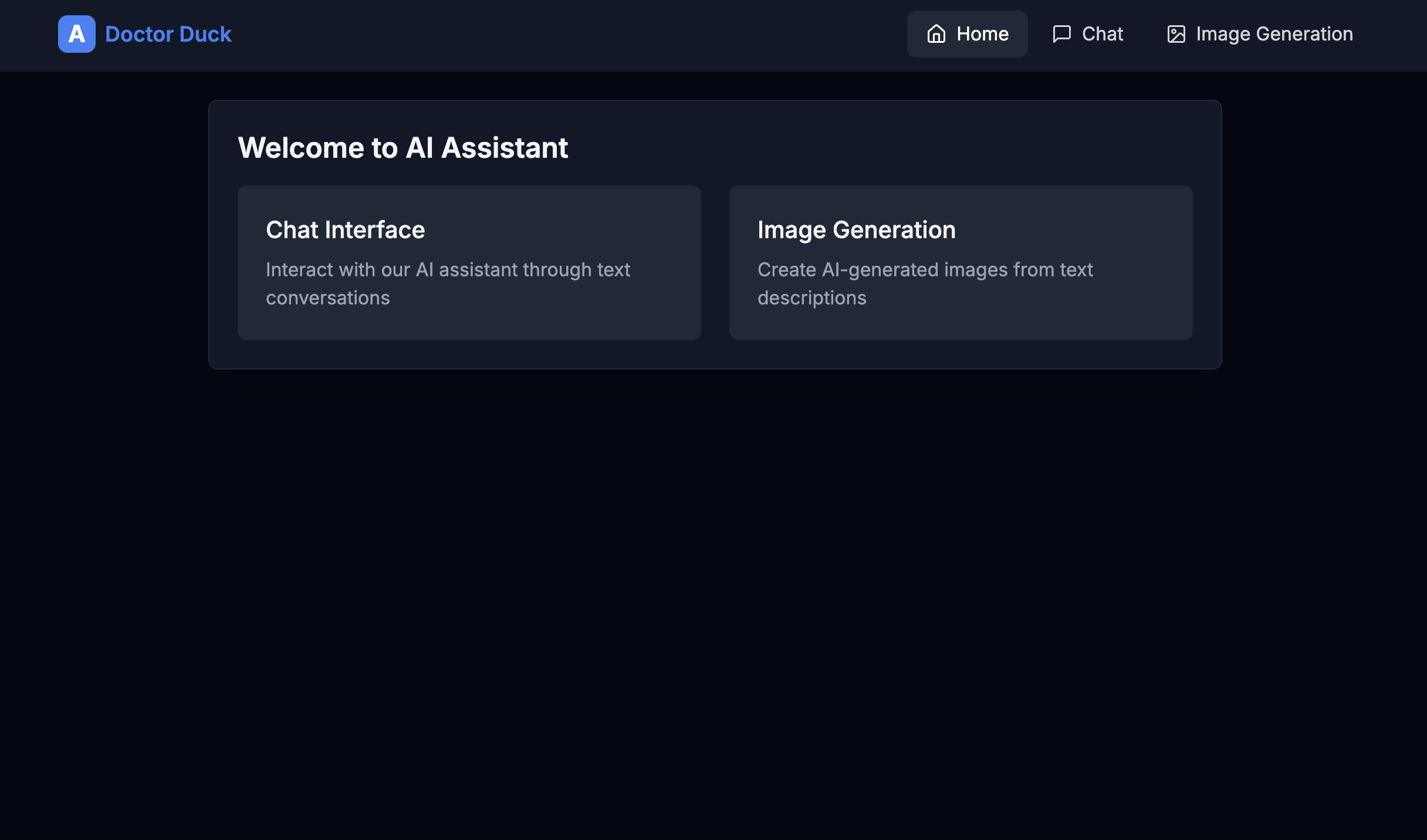Switch to the Chat nav tab
The width and height of the screenshot is (1427, 840).
coord(1087,34)
